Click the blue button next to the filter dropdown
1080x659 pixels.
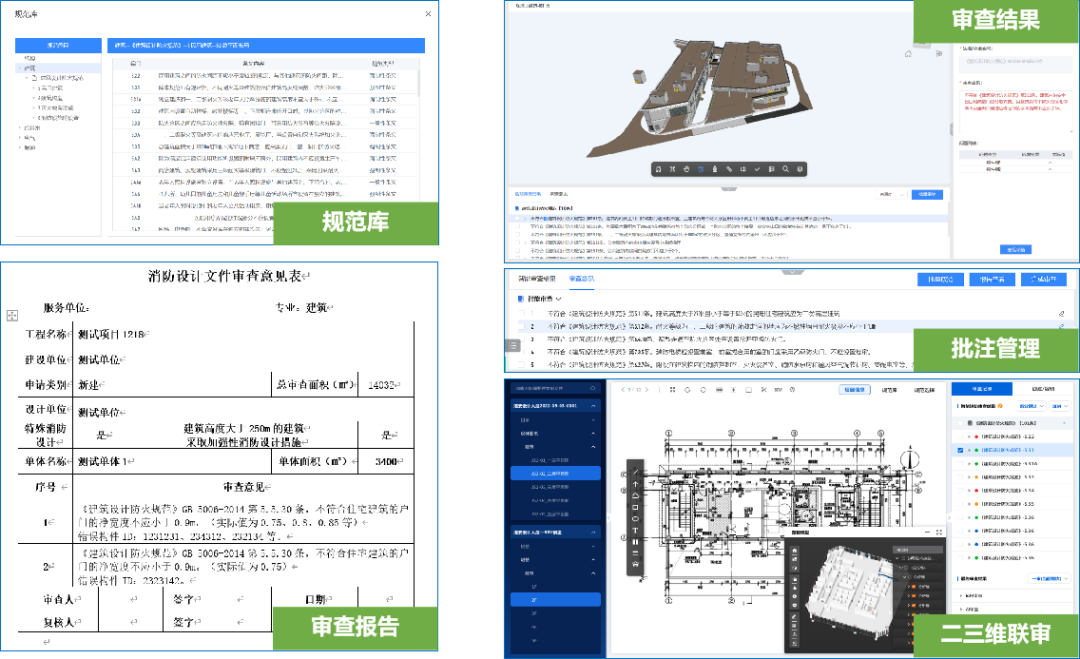tap(926, 193)
